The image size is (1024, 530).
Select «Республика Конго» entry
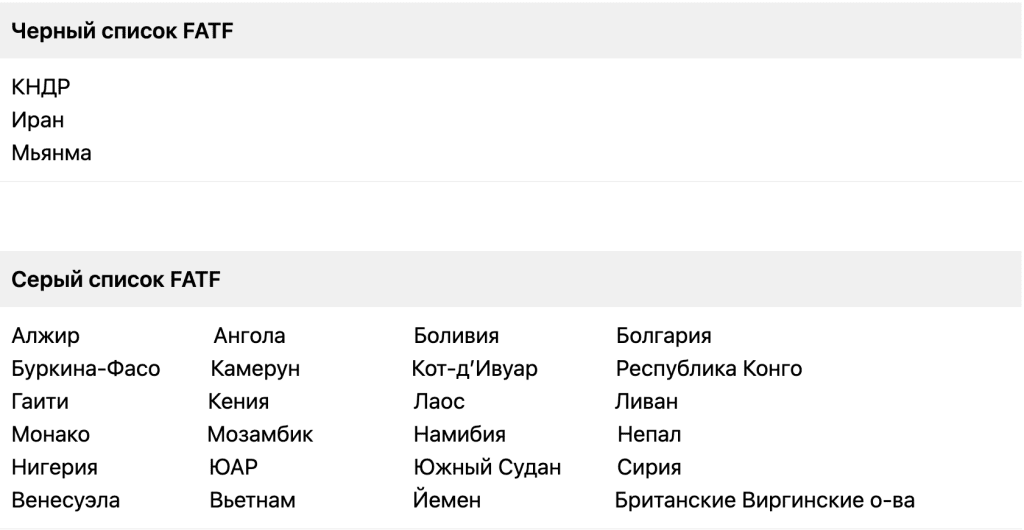(x=709, y=369)
